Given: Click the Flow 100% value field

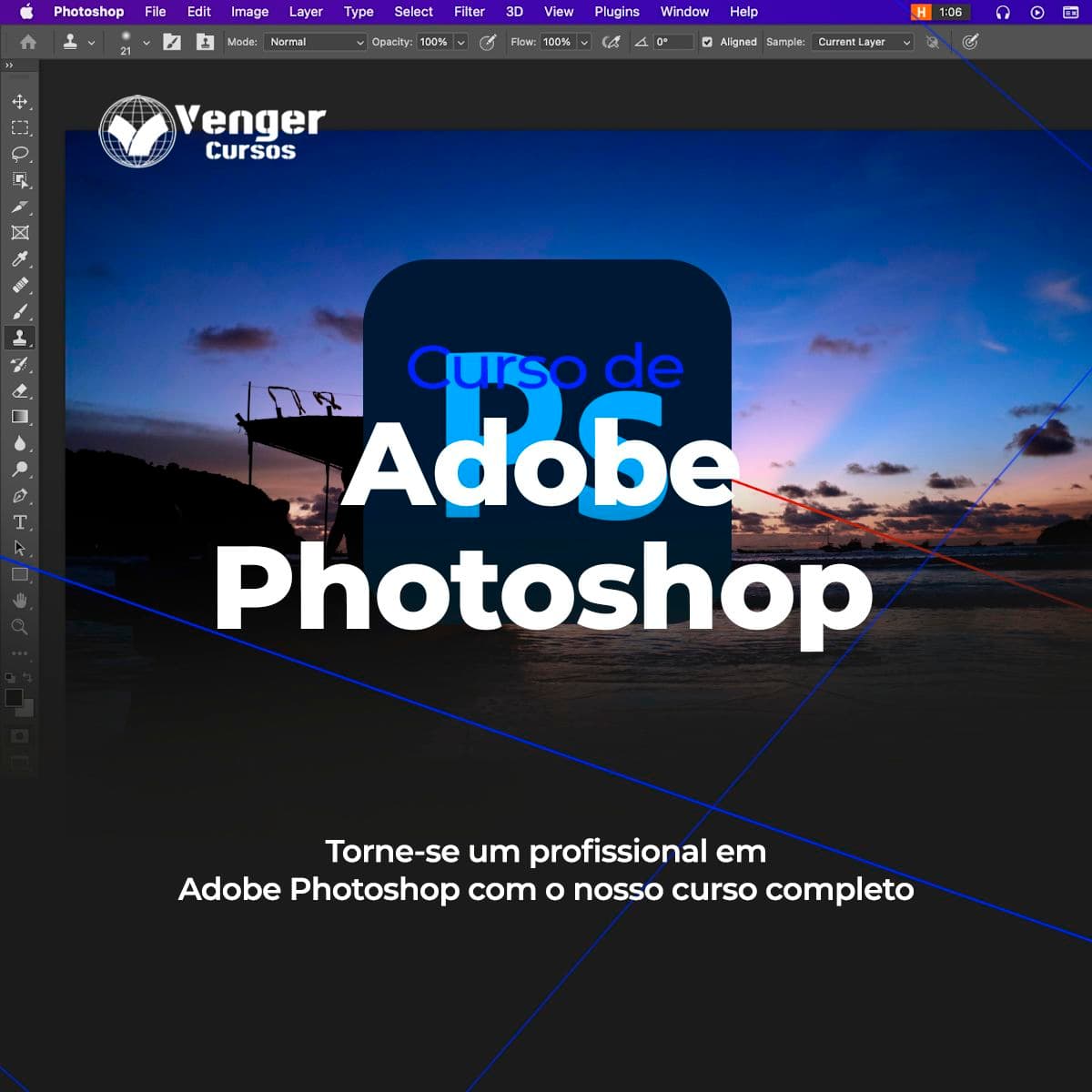Looking at the screenshot, I should 557,42.
